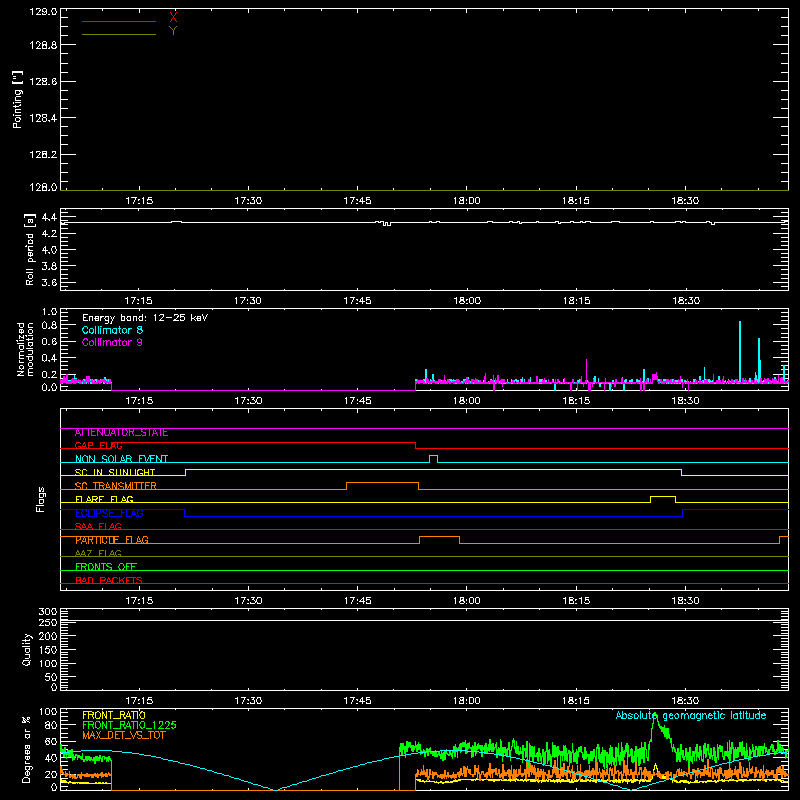
Task: Click the FLARE_FLAG label
Action: coord(104,499)
